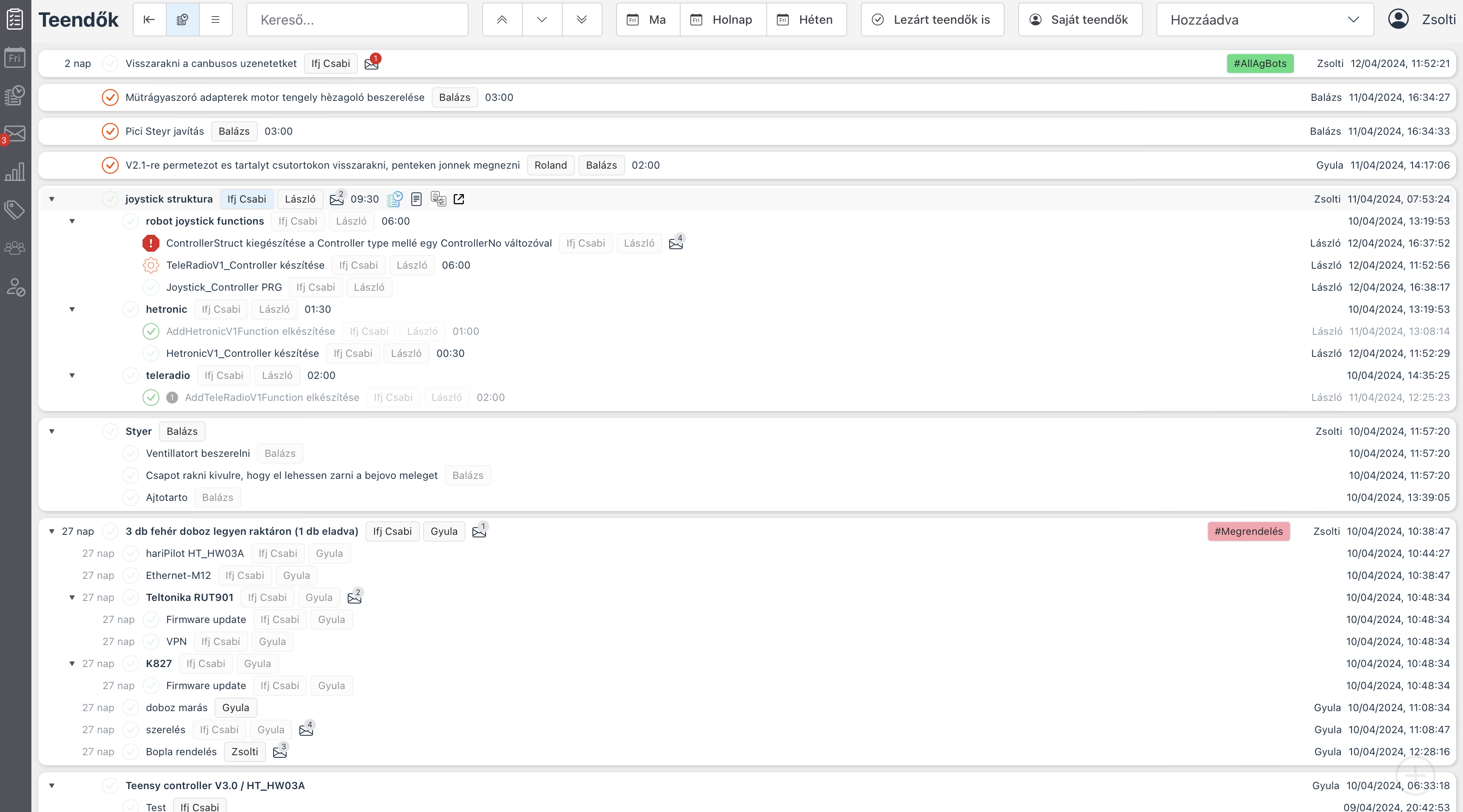Filter tasks by Héten
Viewport: 1463px width, 812px height.
click(x=806, y=20)
